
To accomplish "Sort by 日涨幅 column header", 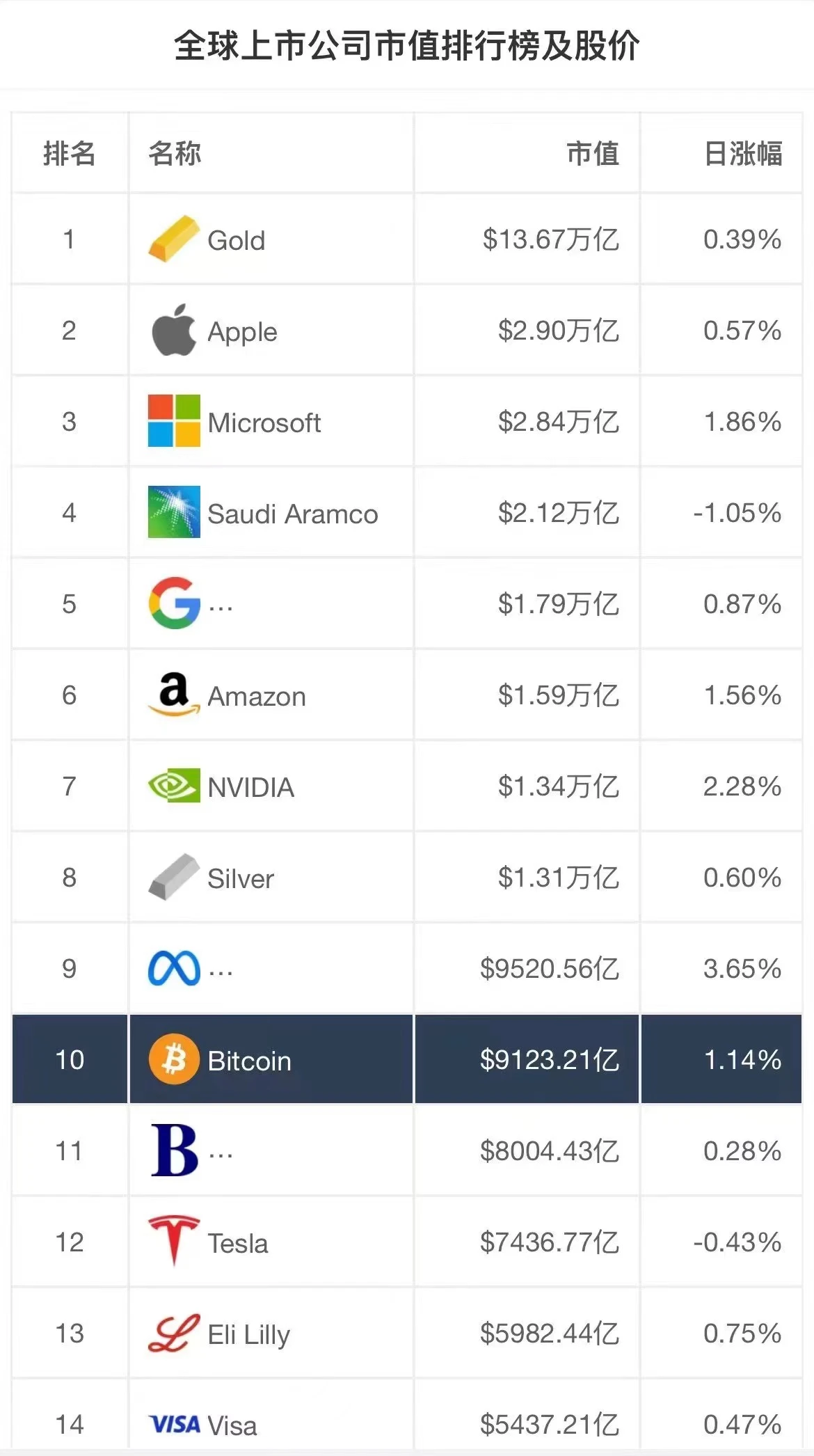I will [x=742, y=154].
